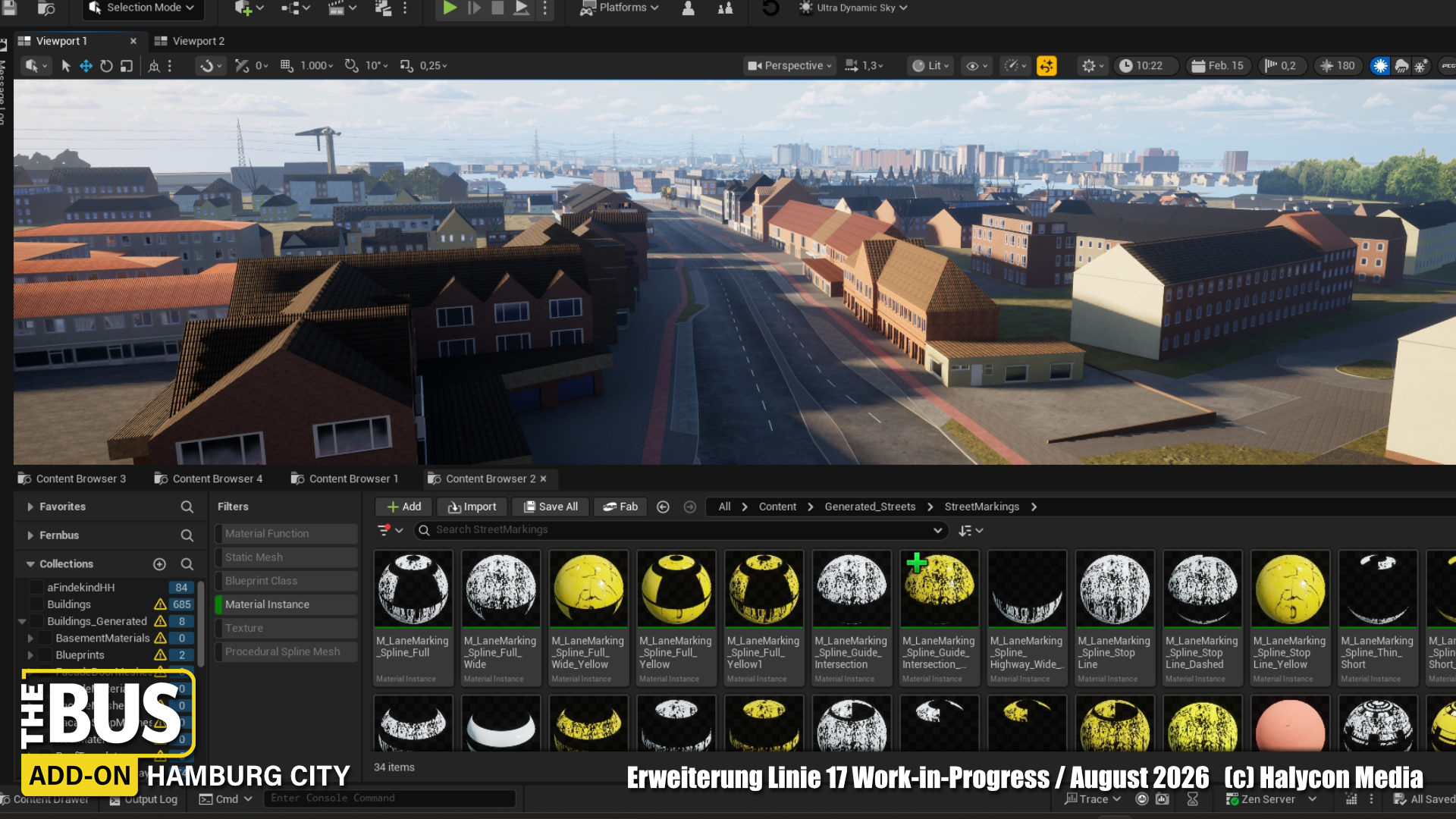Switch to the Content Browser 3 tab
1456x819 pixels.
pyautogui.click(x=72, y=479)
